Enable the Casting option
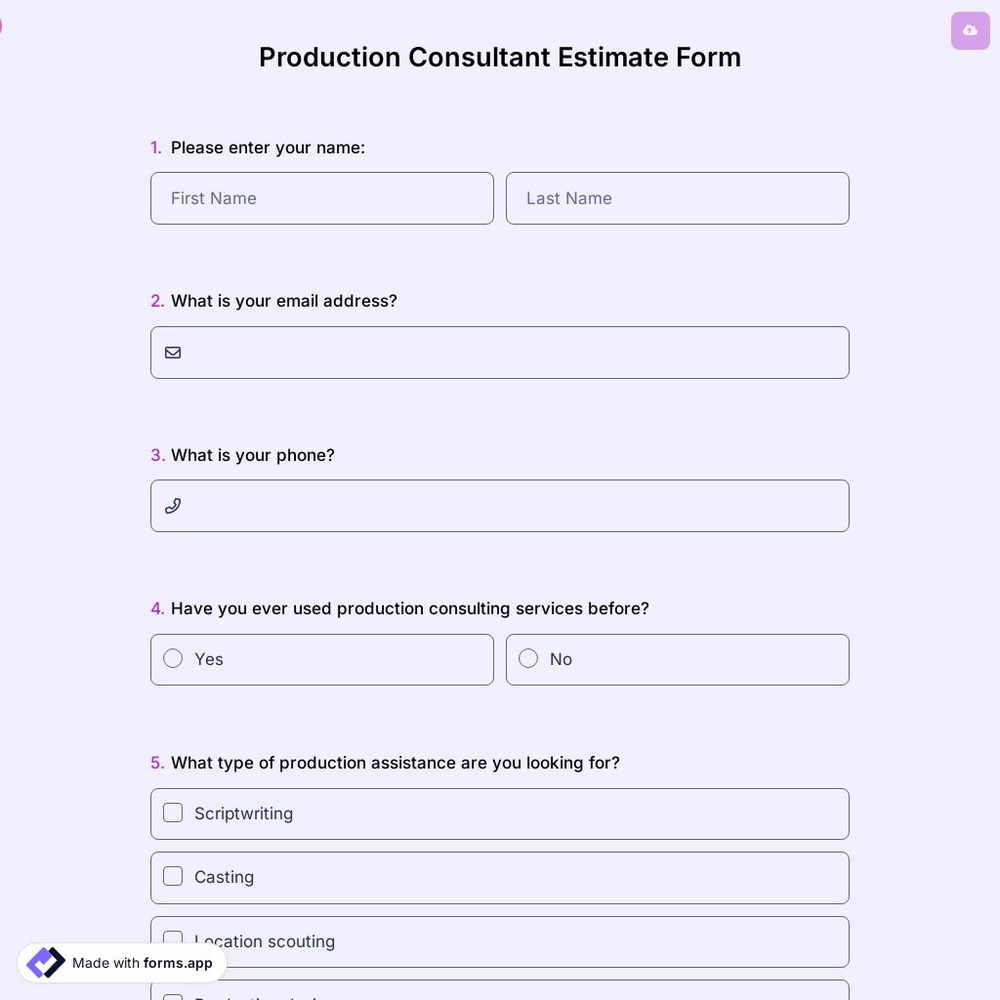 pos(172,875)
